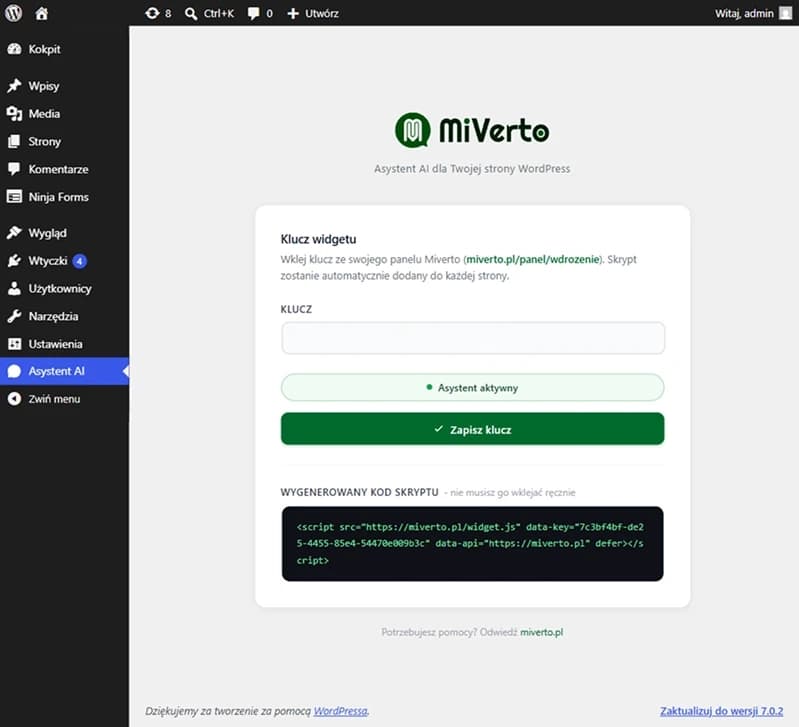Screen dimensions: 799x727
Task: Click the "WYGENEROWANY KOD SKRYPTU" label
Action: [359, 492]
